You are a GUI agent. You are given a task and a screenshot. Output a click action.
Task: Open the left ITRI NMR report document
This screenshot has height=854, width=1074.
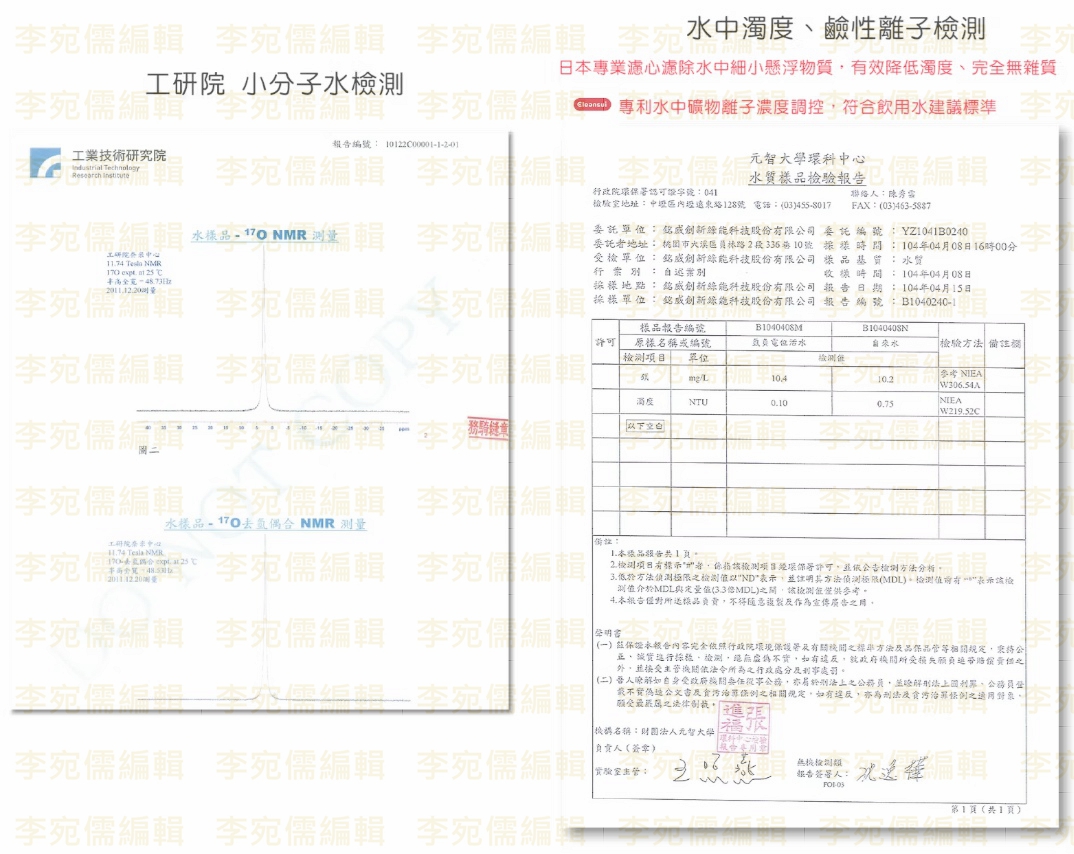[x=260, y=420]
